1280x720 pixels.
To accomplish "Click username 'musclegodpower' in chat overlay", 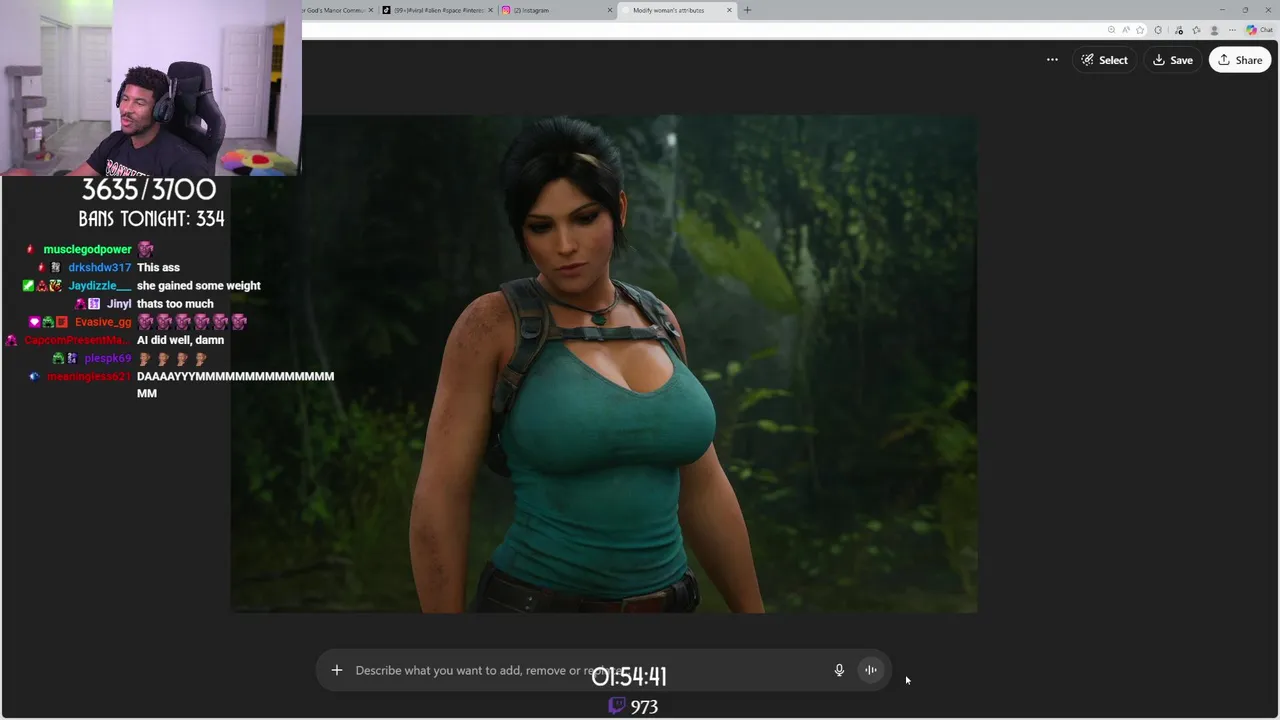I will (88, 249).
